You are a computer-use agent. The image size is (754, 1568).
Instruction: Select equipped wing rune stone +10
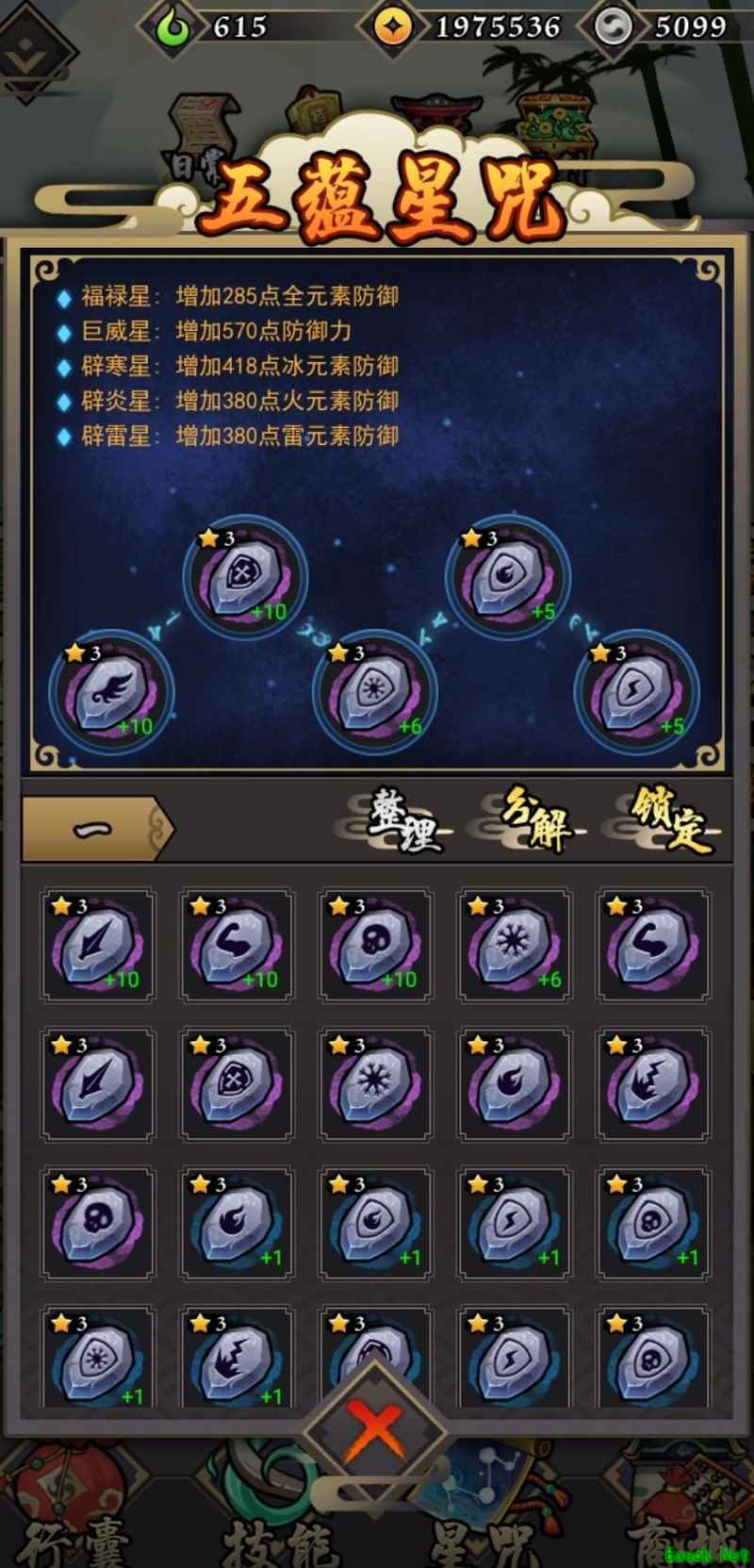[x=112, y=691]
